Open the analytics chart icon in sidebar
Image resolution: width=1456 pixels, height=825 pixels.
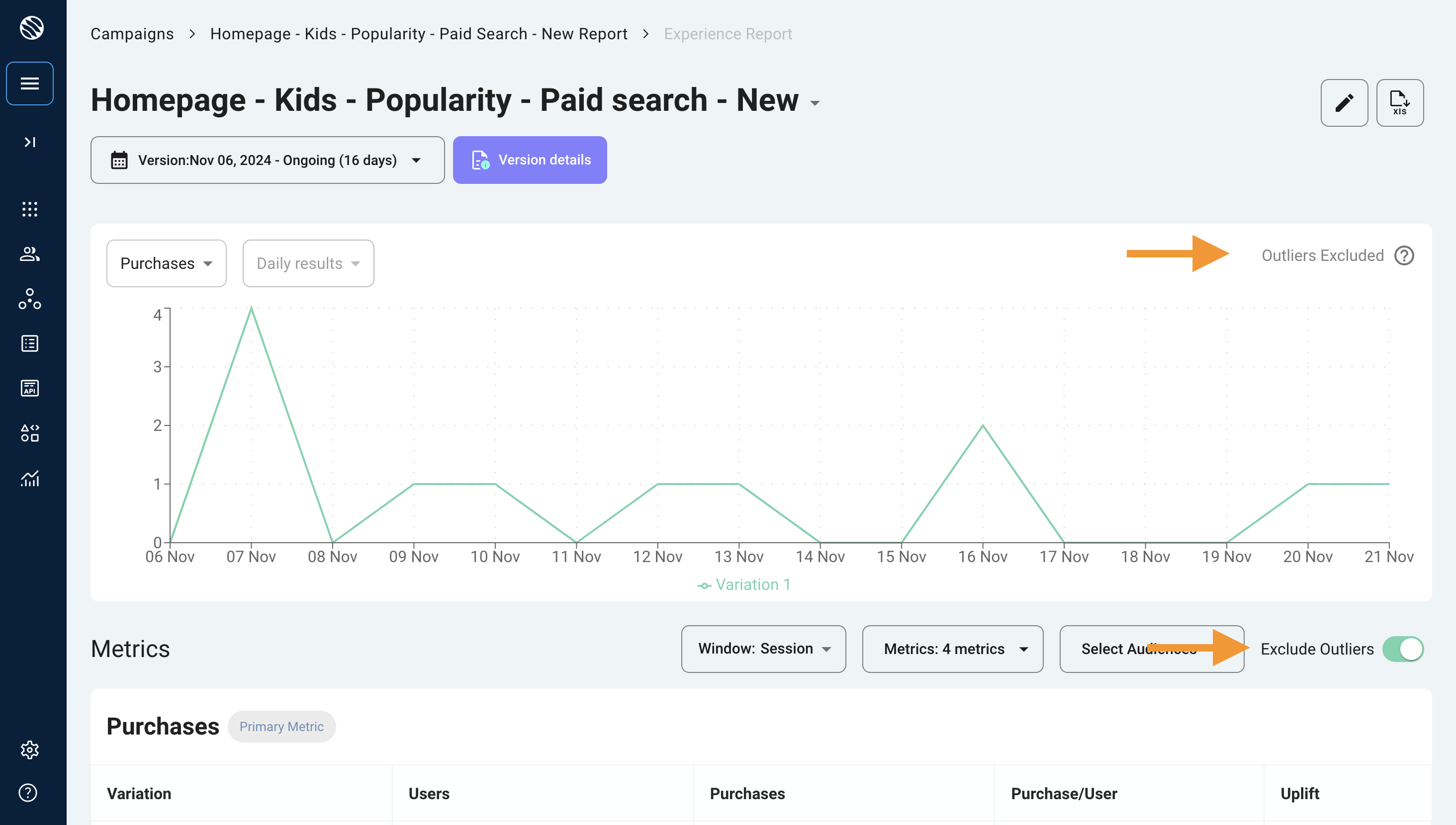point(30,478)
